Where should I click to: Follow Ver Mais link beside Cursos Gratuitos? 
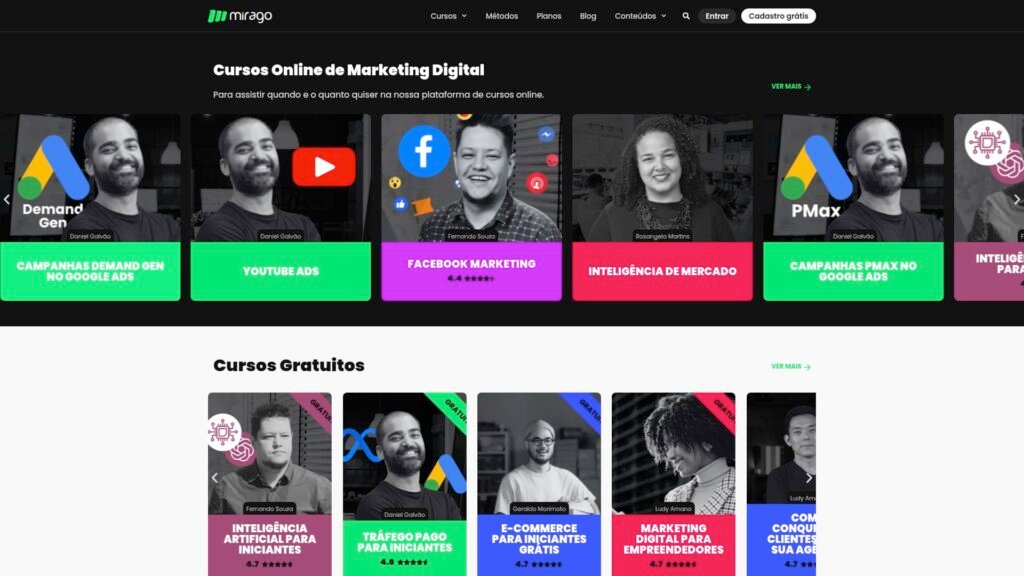tap(791, 366)
